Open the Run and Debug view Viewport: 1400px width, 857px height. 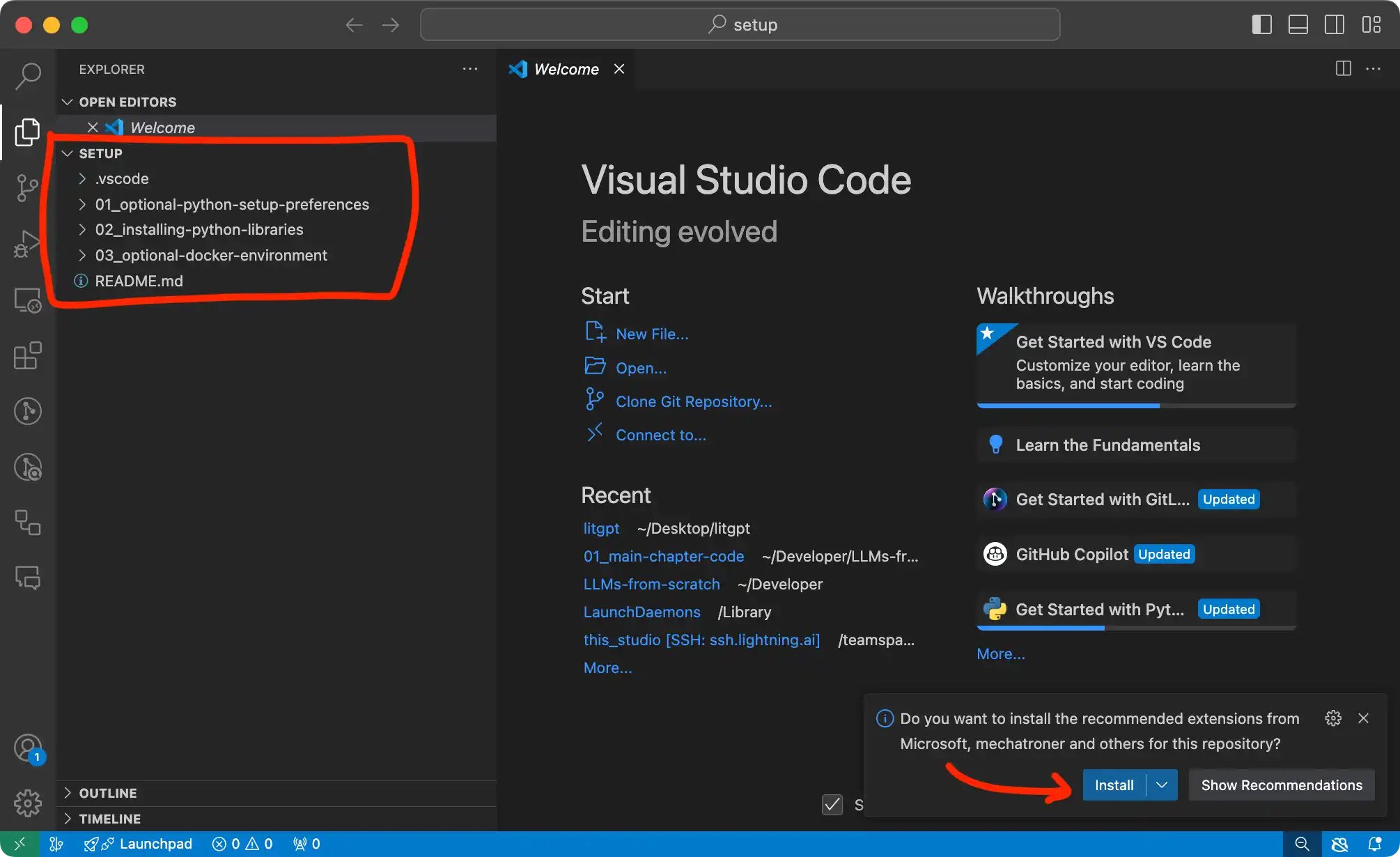[28, 243]
